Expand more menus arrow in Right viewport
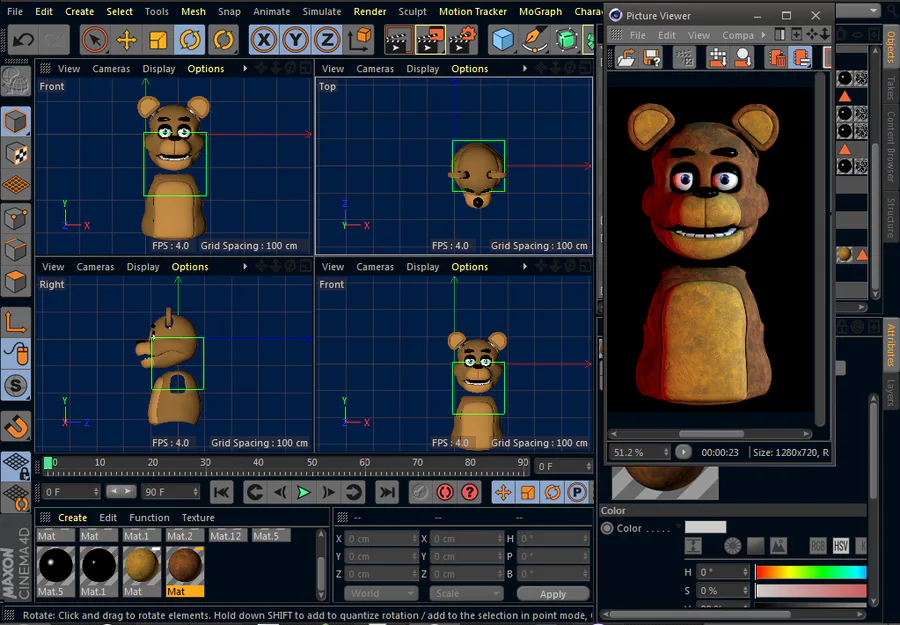The width and height of the screenshot is (900, 625). (x=245, y=266)
